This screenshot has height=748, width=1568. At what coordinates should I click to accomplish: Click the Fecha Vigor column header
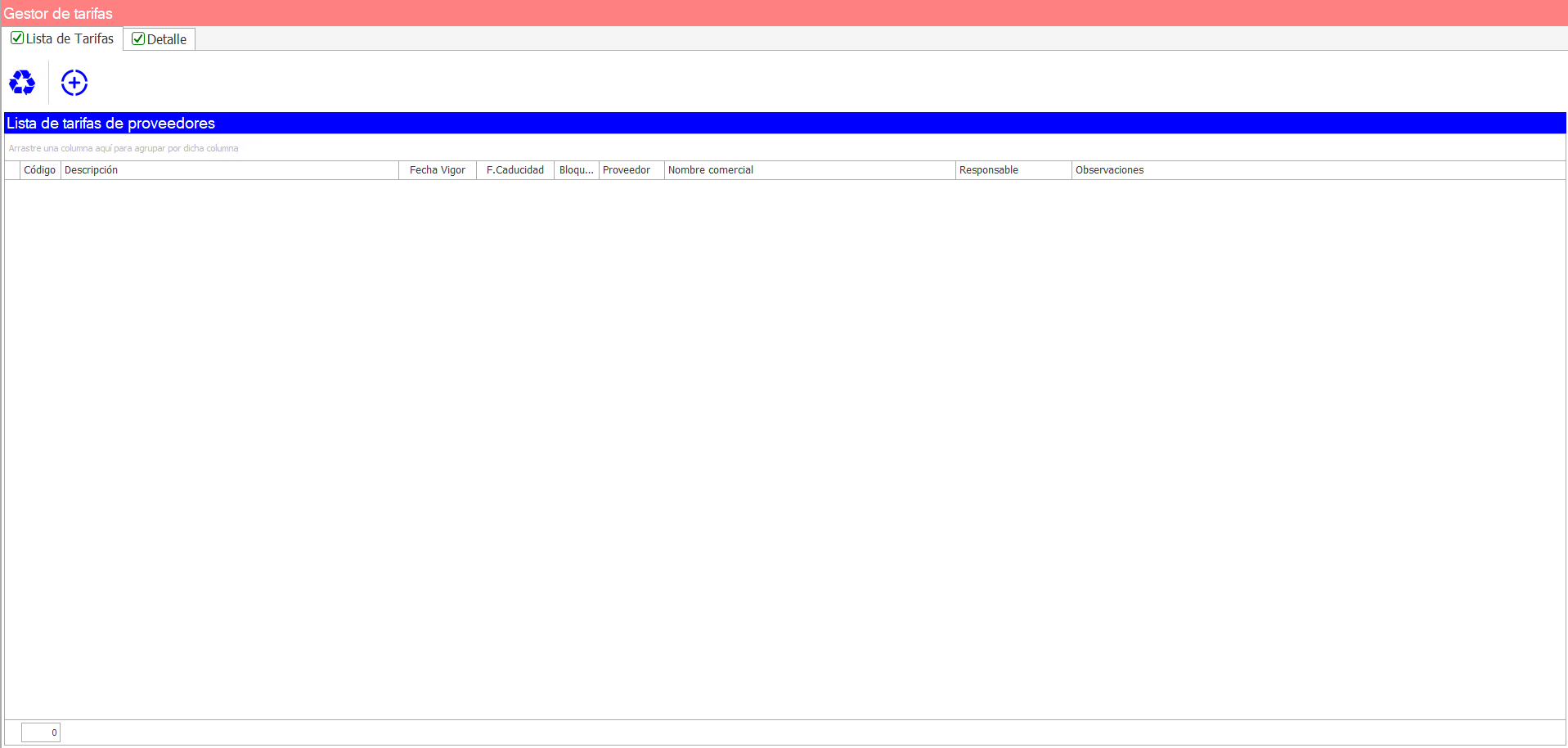point(438,170)
